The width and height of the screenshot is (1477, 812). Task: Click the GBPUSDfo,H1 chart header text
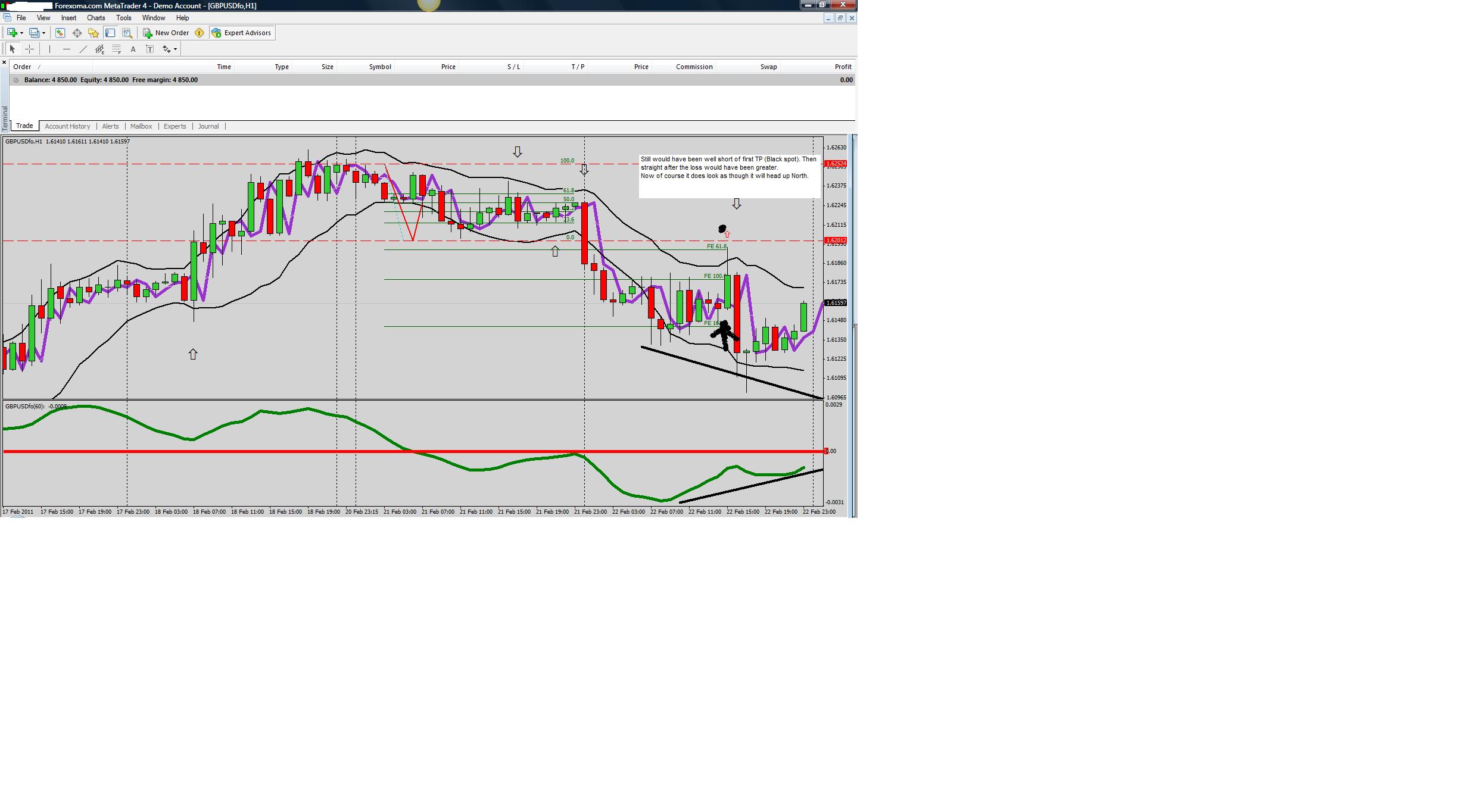pos(67,142)
